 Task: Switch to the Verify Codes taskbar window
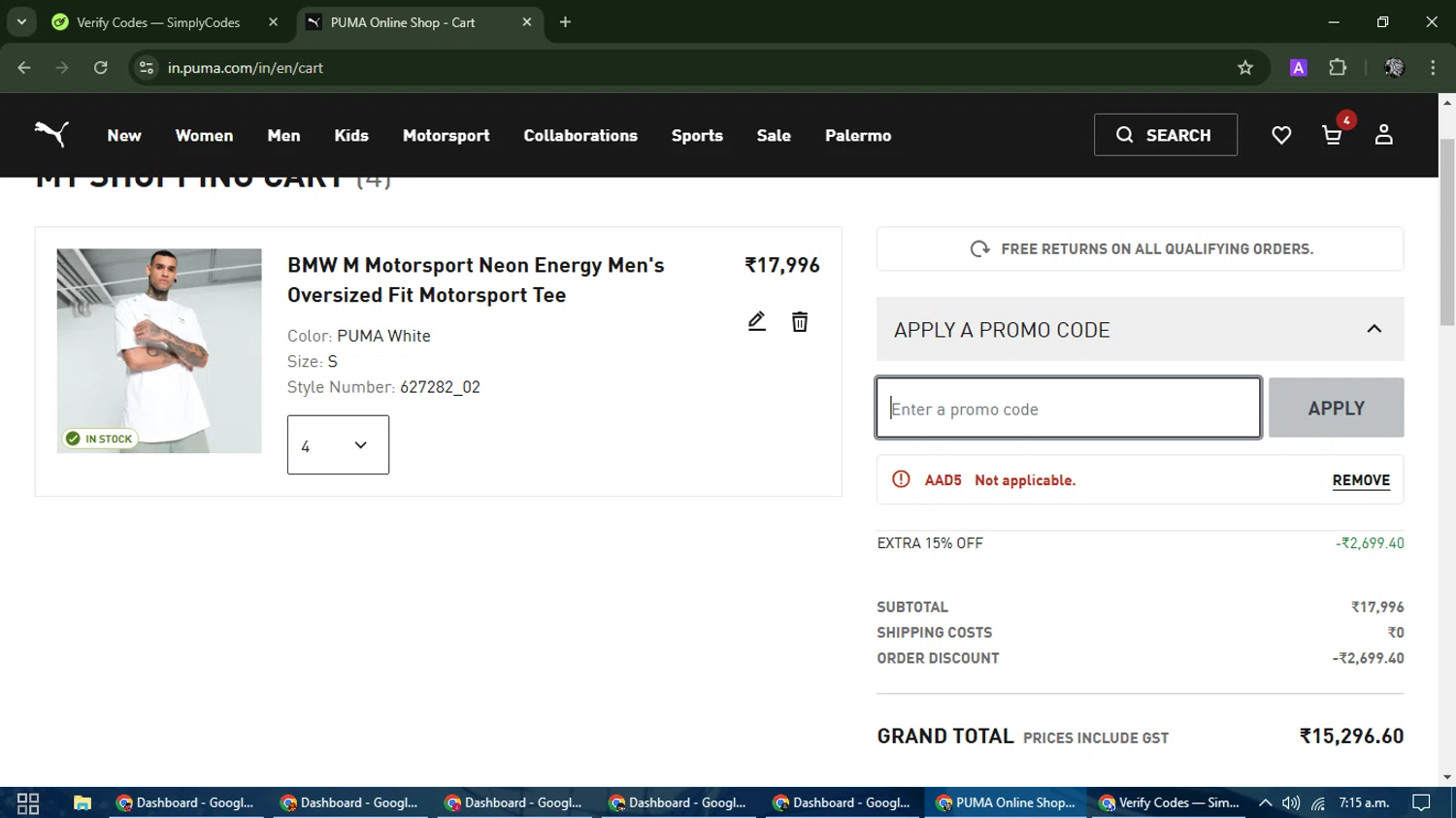click(1170, 802)
